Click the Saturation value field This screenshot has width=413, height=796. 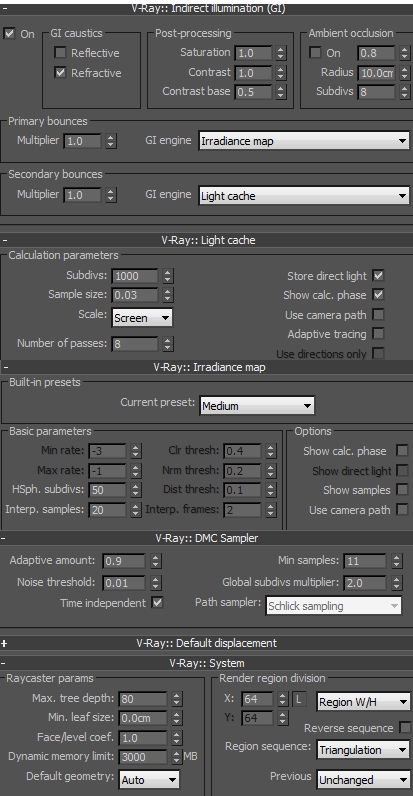tap(253, 53)
